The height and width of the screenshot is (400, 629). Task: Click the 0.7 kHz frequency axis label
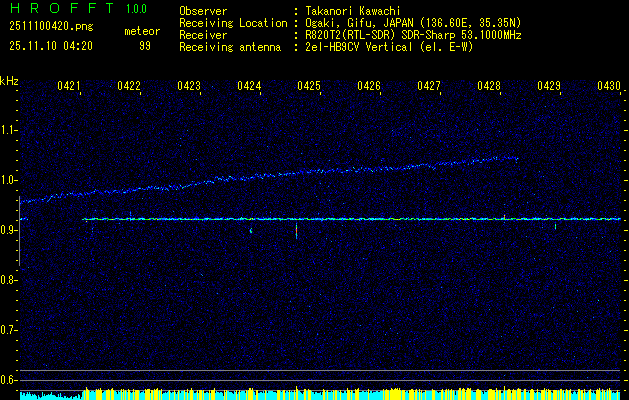pyautogui.click(x=9, y=329)
